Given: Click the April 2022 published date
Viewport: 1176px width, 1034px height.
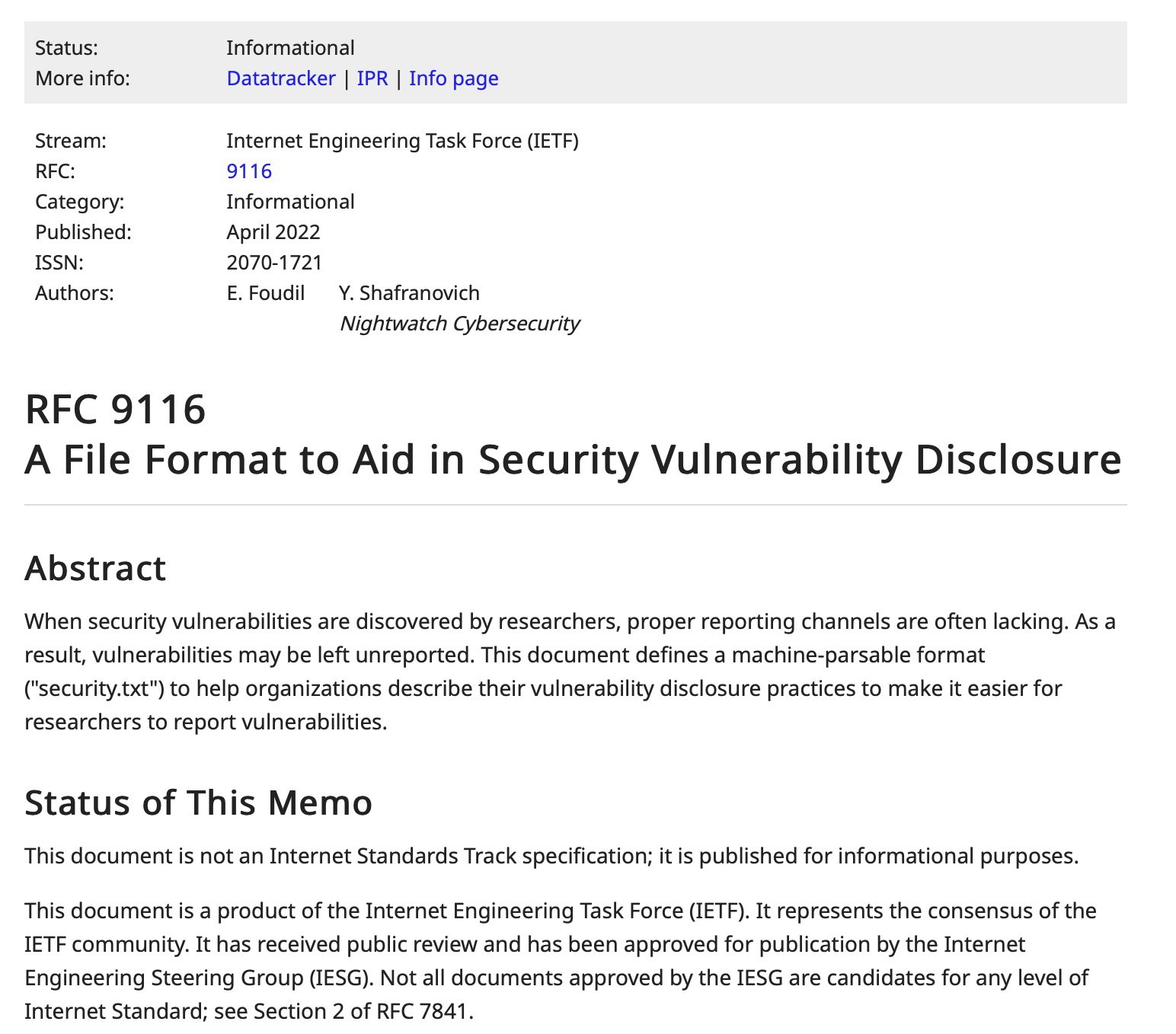Looking at the screenshot, I should click(x=273, y=232).
